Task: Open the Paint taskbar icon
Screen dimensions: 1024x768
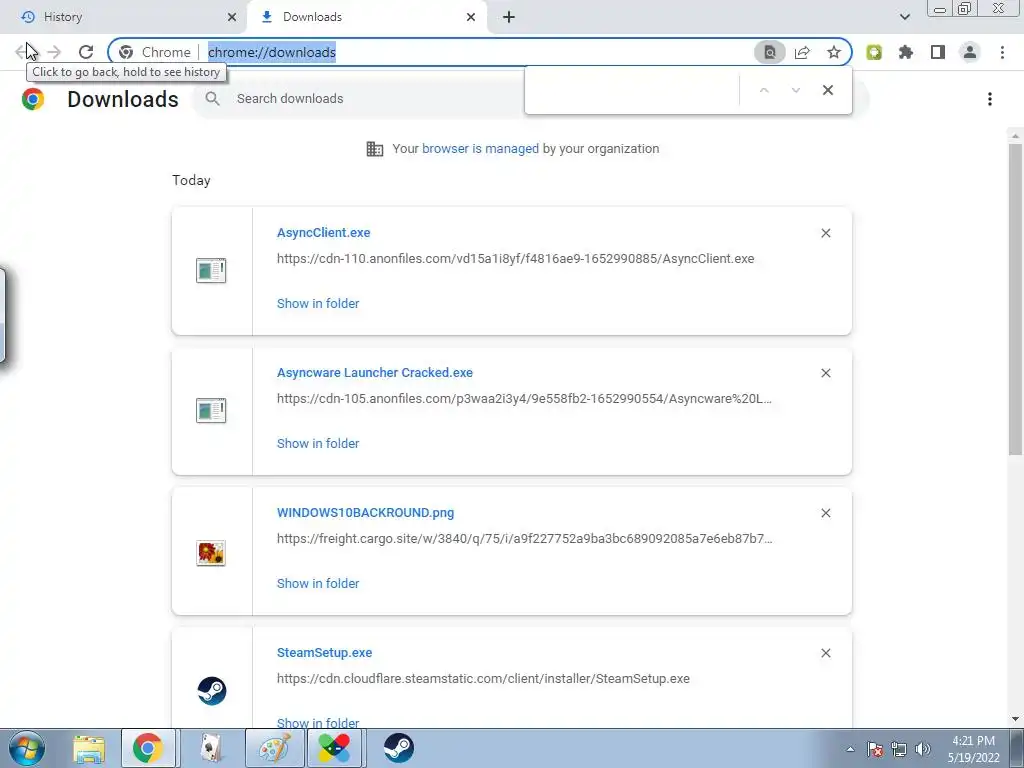Action: point(274,748)
